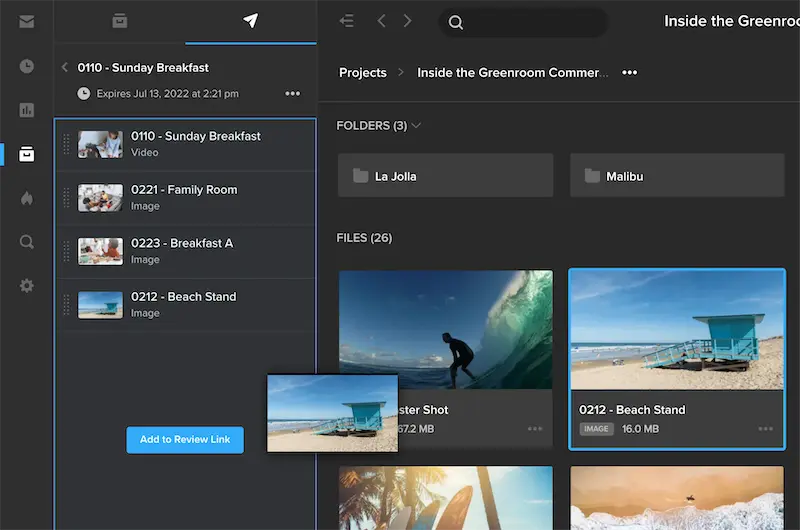Open the clock recent activity sidebar icon

click(x=27, y=66)
